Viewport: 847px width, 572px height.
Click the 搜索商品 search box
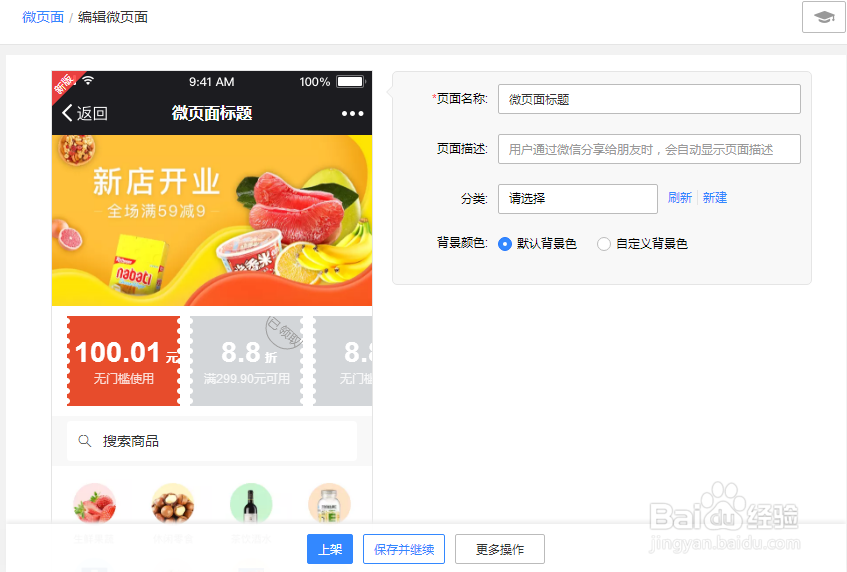tap(212, 441)
